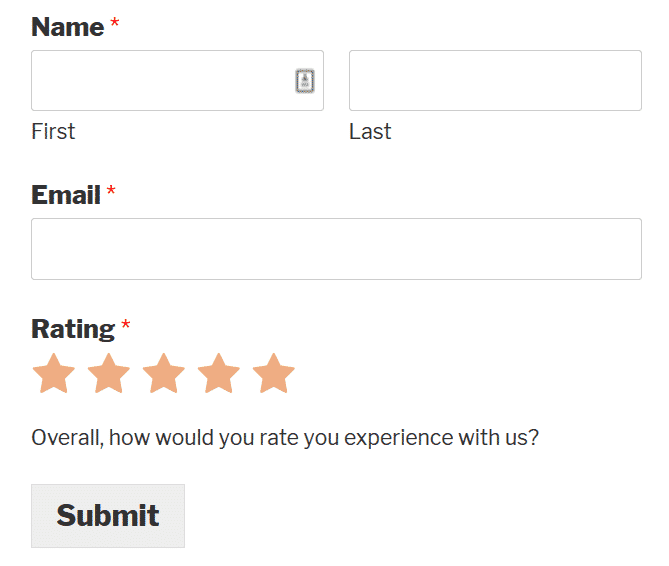This screenshot has height=566, width=669.
Task: Focus the Email address input field
Action: pyautogui.click(x=336, y=249)
